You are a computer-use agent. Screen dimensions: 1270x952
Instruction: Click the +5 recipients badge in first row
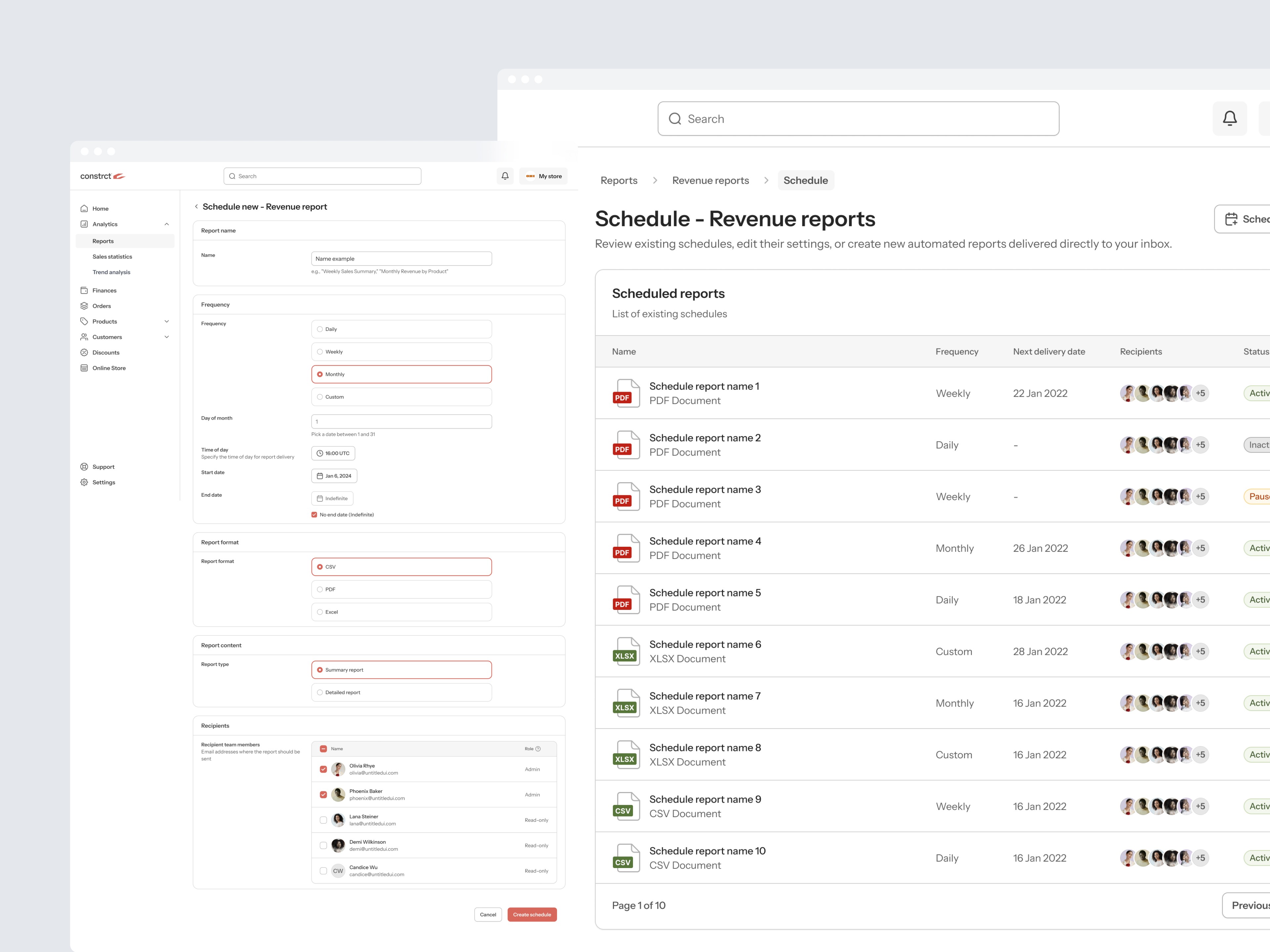[x=1200, y=393]
